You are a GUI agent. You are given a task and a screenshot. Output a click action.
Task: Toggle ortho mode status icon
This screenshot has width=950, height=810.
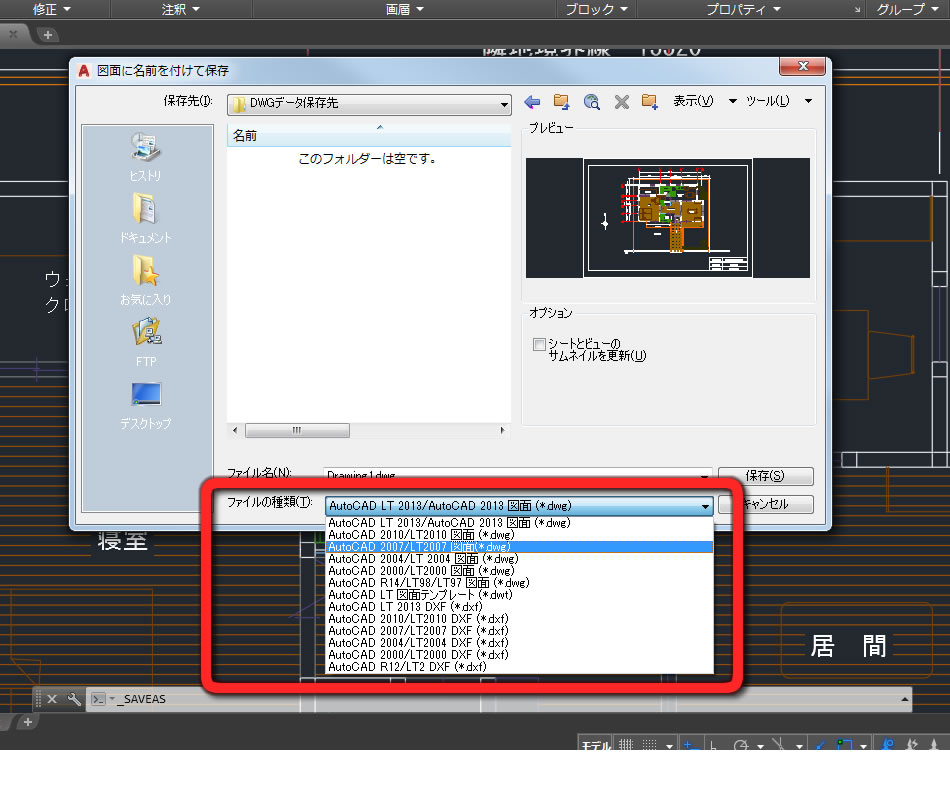pyautogui.click(x=713, y=745)
